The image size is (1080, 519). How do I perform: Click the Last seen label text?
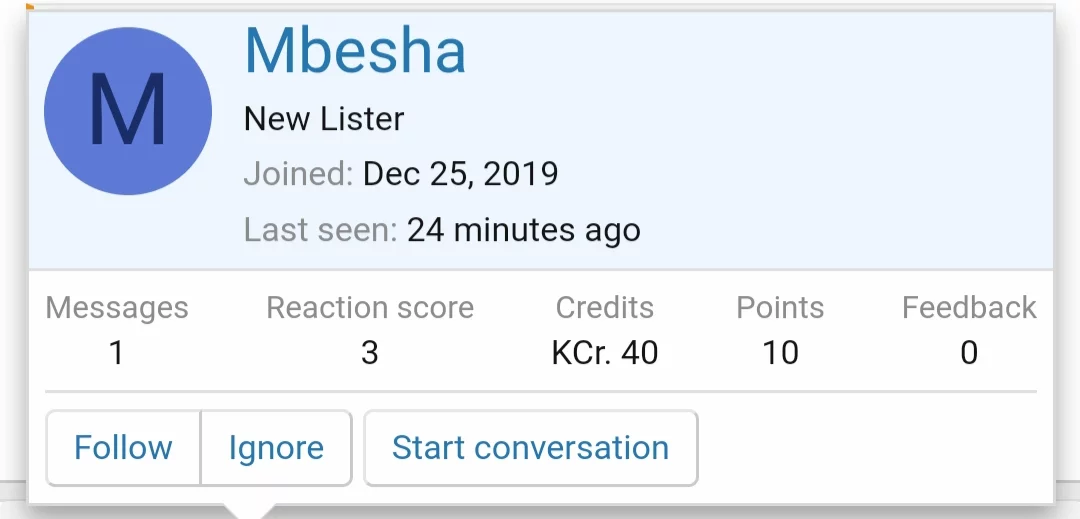coord(320,230)
